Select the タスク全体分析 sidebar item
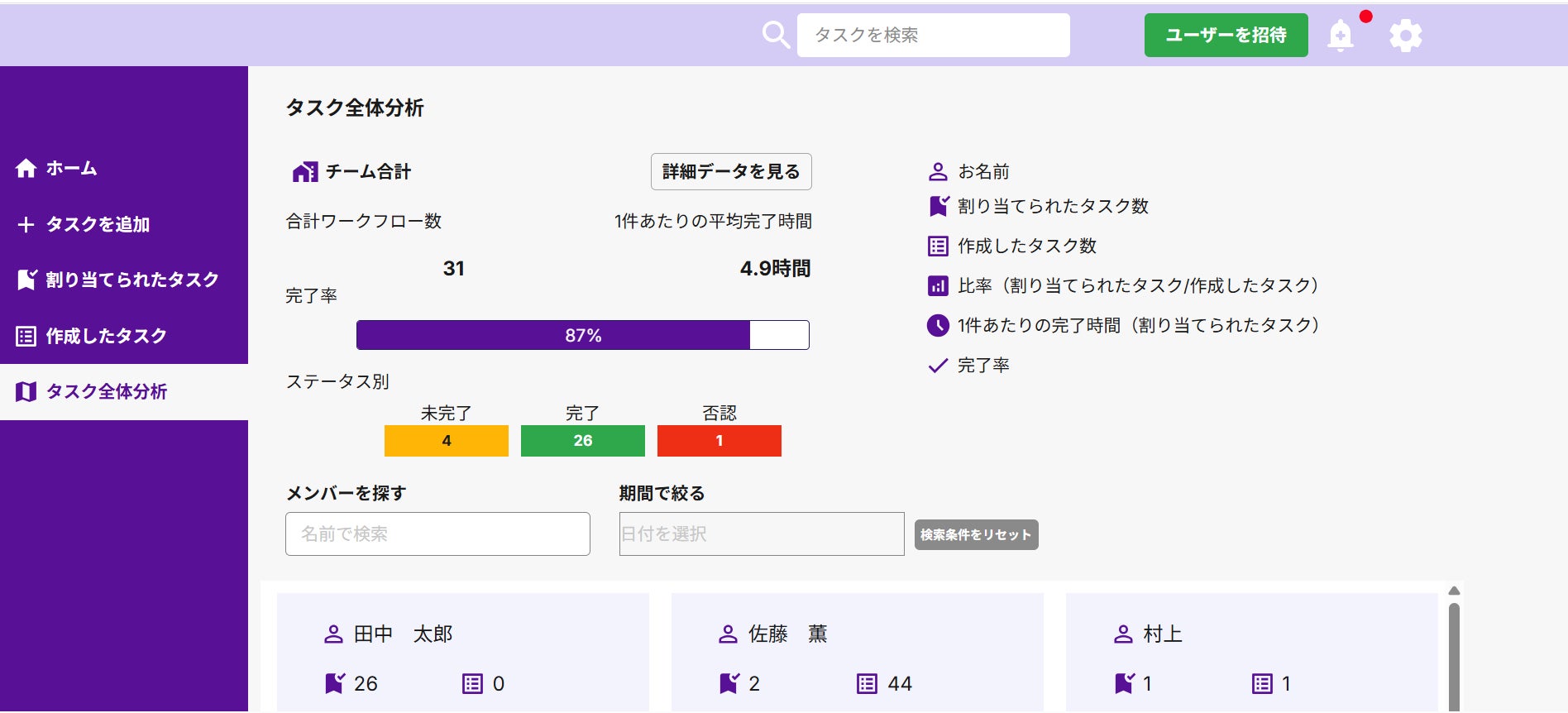 [107, 391]
